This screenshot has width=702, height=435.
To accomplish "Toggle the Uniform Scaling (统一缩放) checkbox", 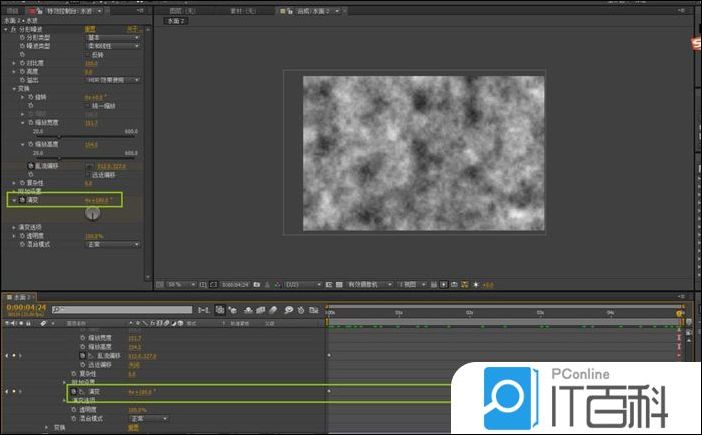I will click(x=88, y=105).
